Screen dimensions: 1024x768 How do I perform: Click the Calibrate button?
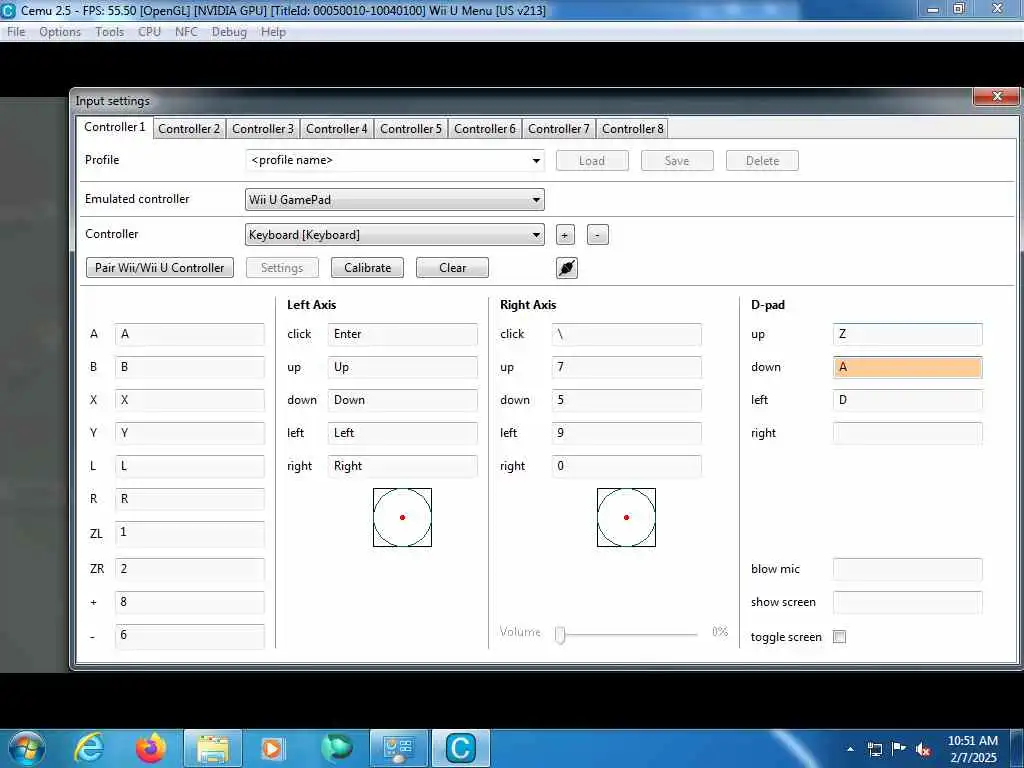[368, 268]
